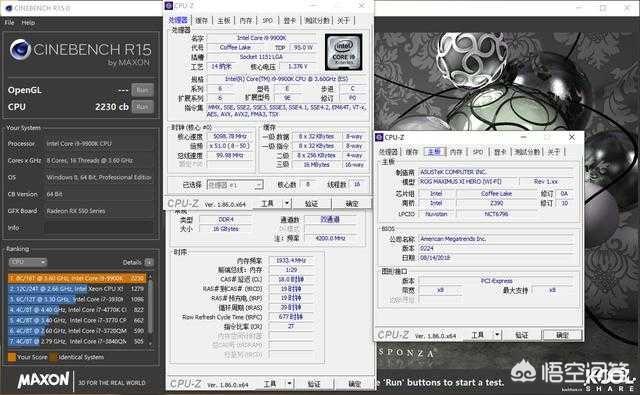Click the Identical System legend swatch
The image size is (640, 395).
[53, 357]
